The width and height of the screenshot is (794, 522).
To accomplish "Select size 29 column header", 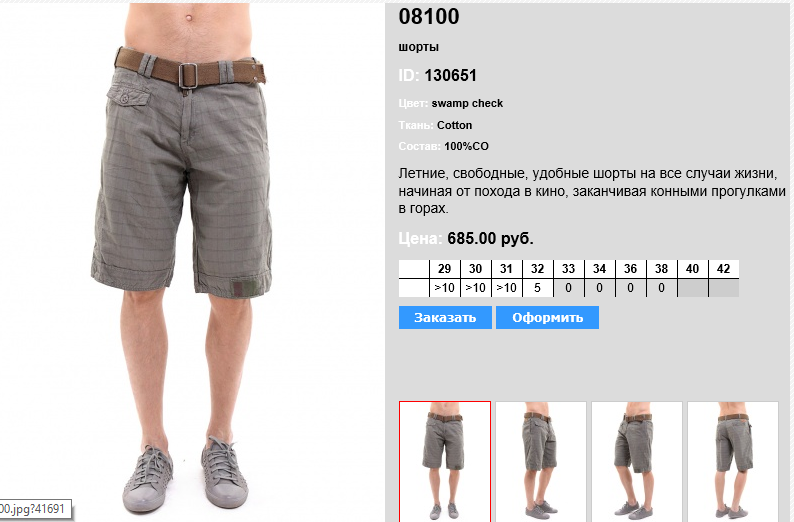I will (445, 269).
